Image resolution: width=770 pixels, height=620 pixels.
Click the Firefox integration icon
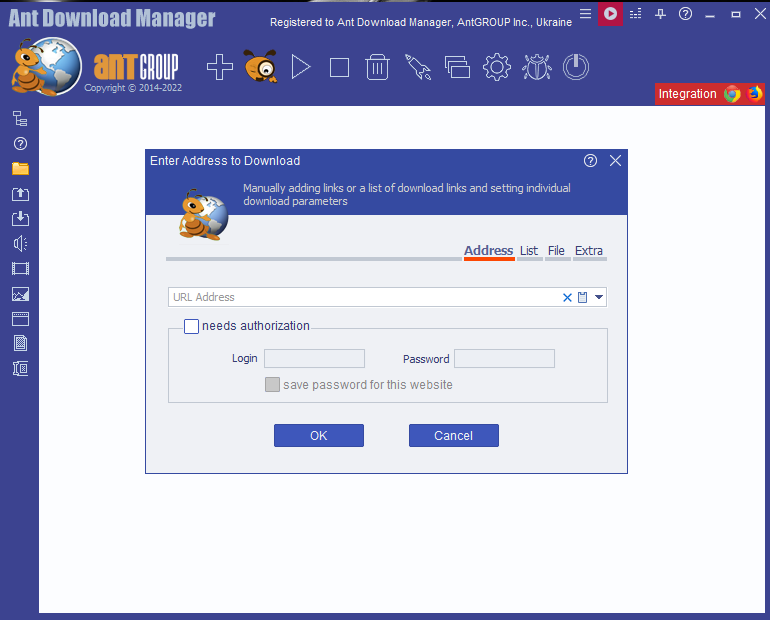tap(754, 93)
